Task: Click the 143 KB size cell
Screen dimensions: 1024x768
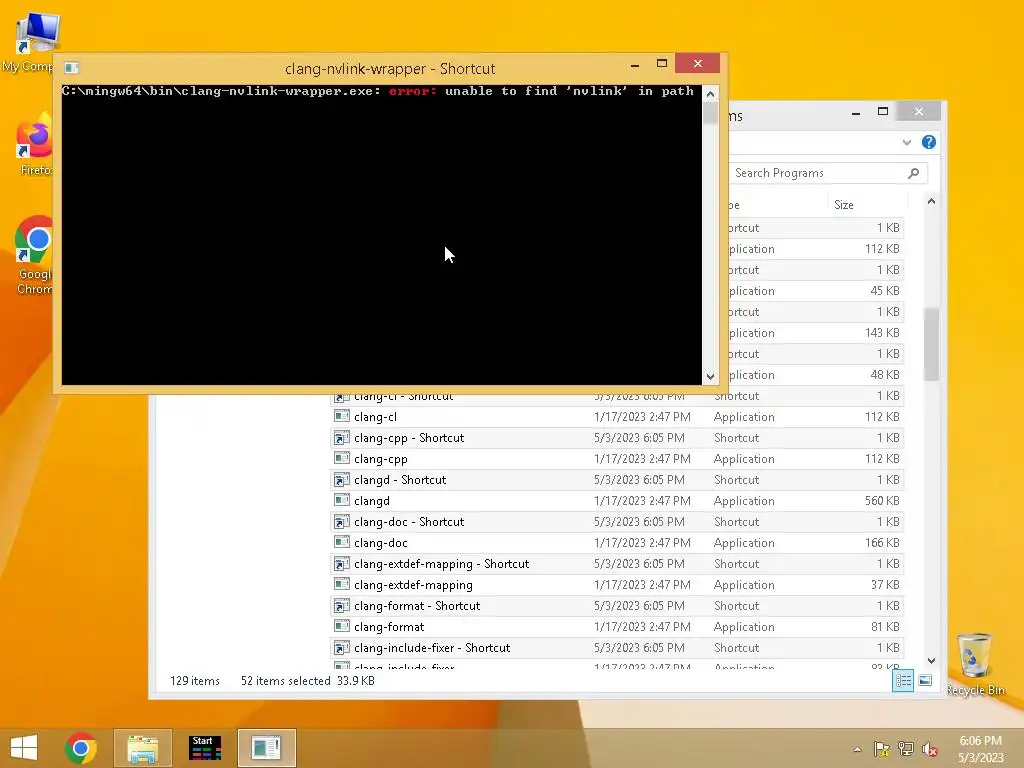Action: coord(882,333)
